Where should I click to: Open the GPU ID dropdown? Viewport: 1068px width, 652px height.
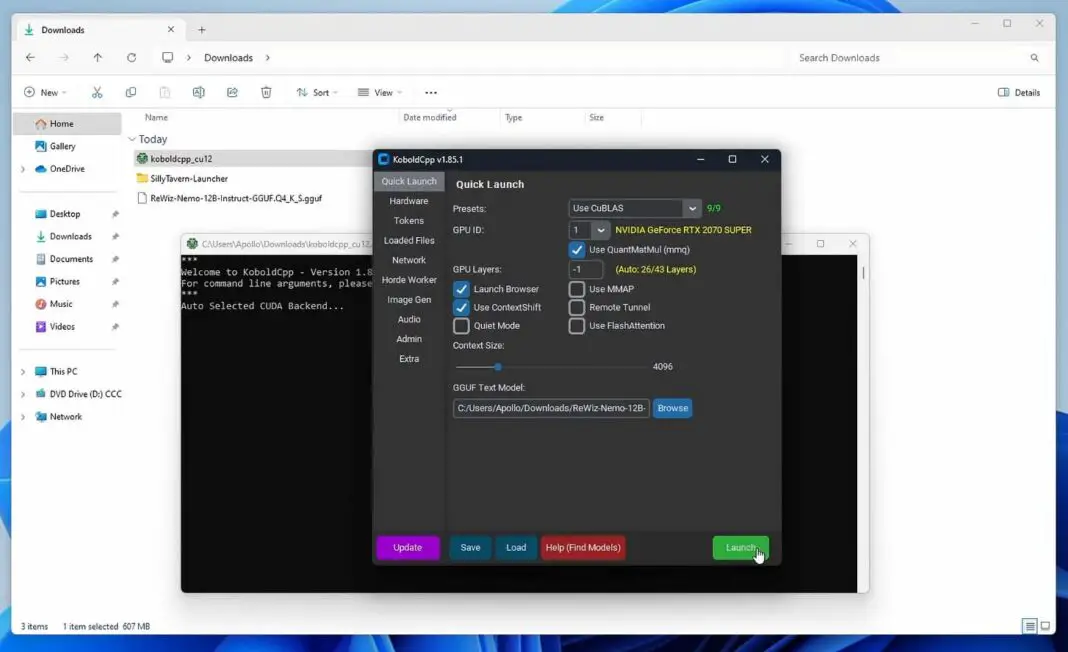click(x=589, y=230)
